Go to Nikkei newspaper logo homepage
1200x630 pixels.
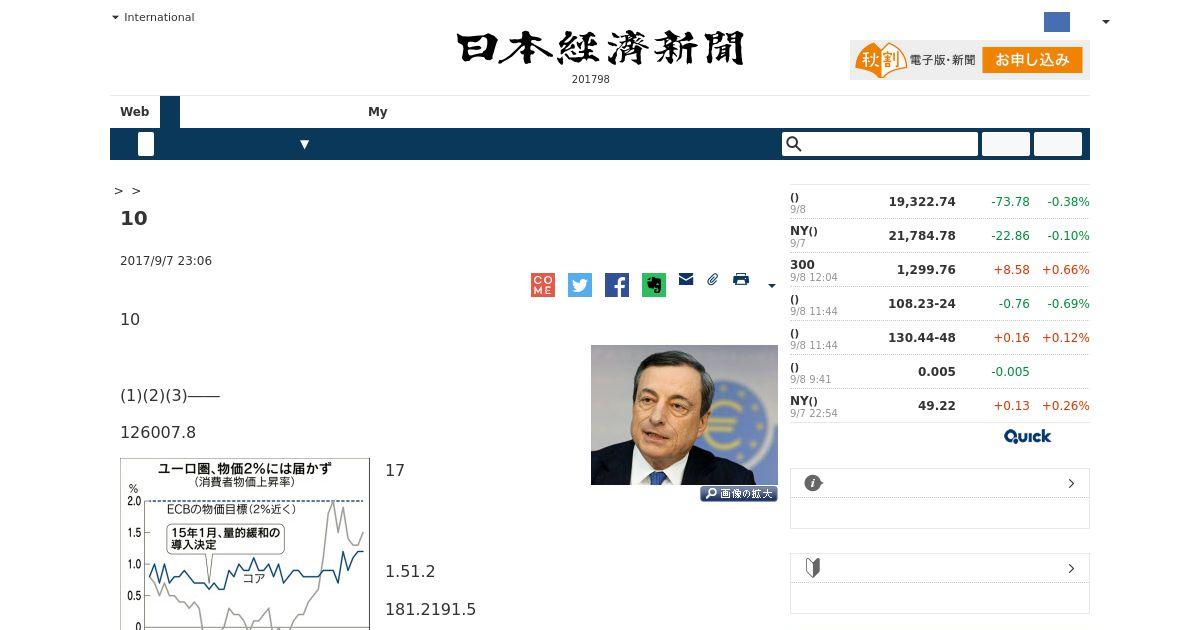click(600, 48)
